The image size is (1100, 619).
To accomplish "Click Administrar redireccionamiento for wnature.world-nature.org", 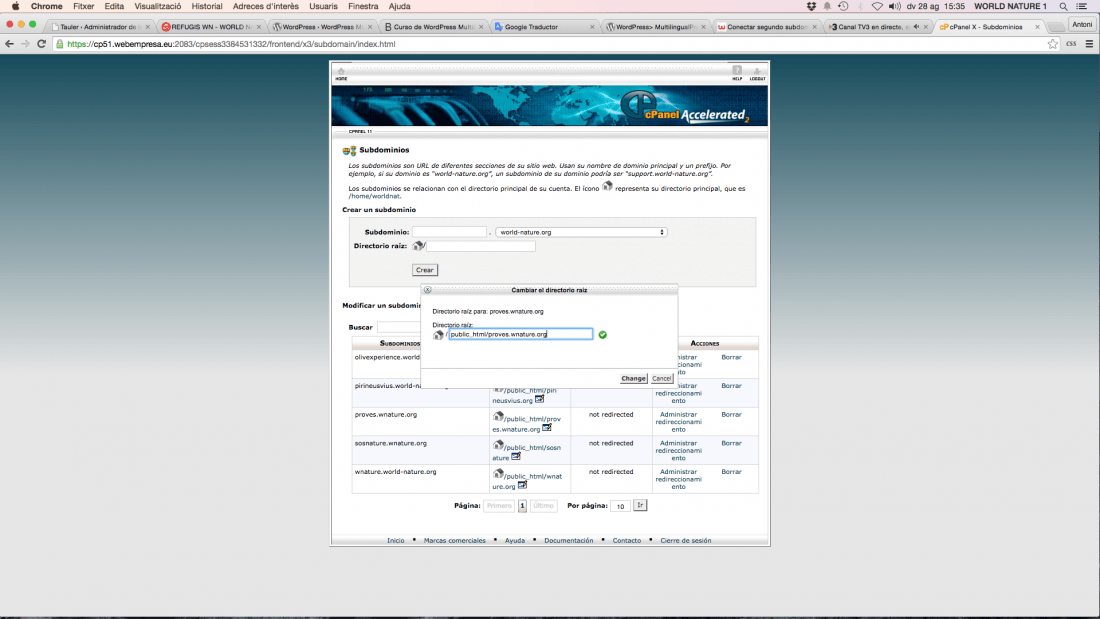I will [x=678, y=479].
